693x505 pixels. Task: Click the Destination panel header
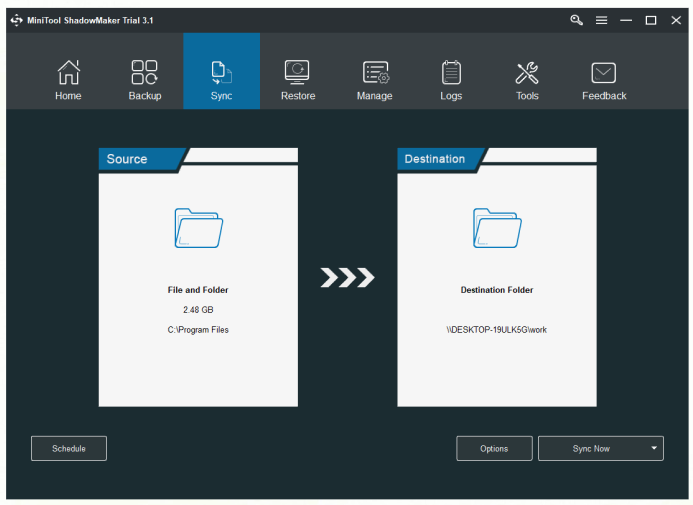pos(438,159)
